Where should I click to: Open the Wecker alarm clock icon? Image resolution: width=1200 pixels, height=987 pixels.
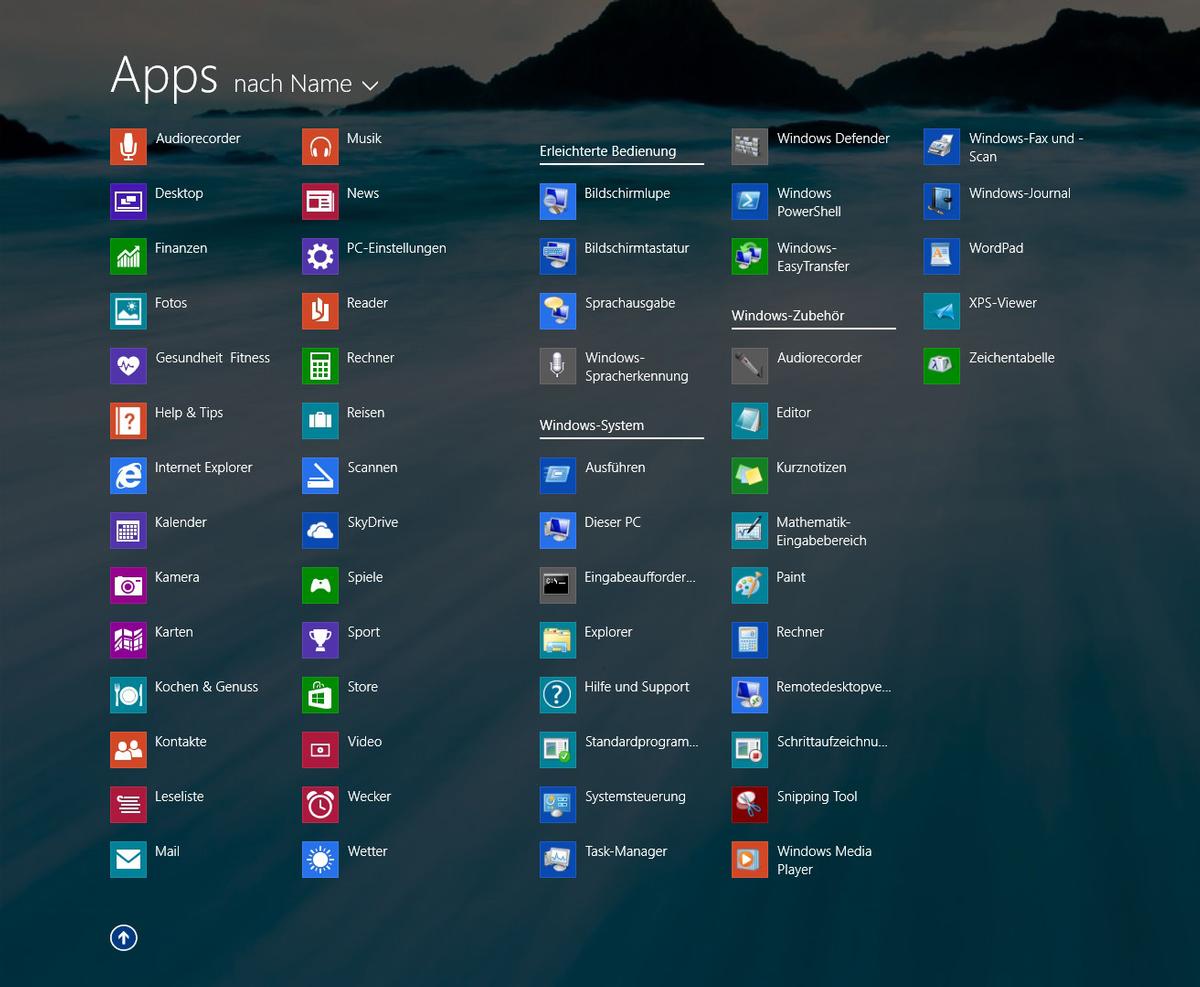click(x=320, y=807)
